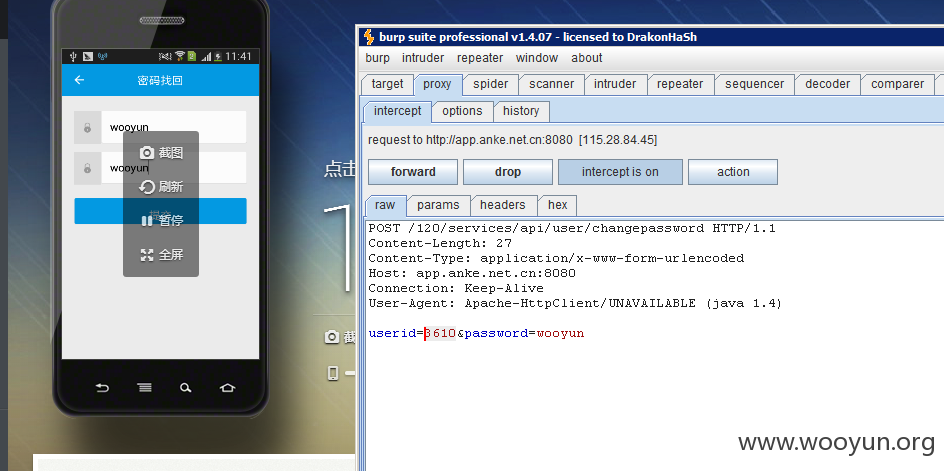Click the refresh (刷新) overlay option

click(x=161, y=187)
